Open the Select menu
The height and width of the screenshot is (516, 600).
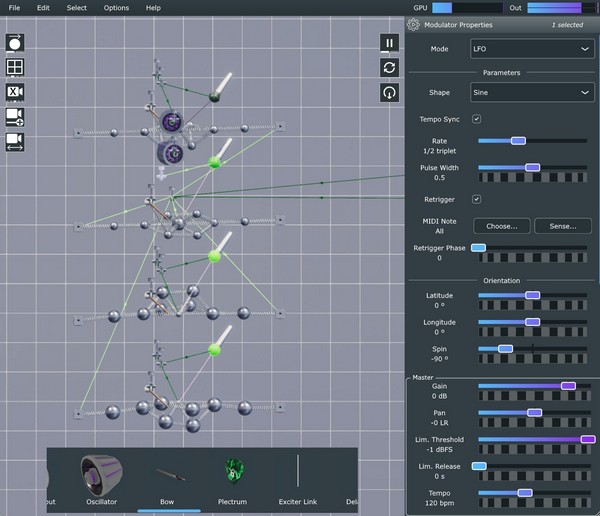pos(76,7)
